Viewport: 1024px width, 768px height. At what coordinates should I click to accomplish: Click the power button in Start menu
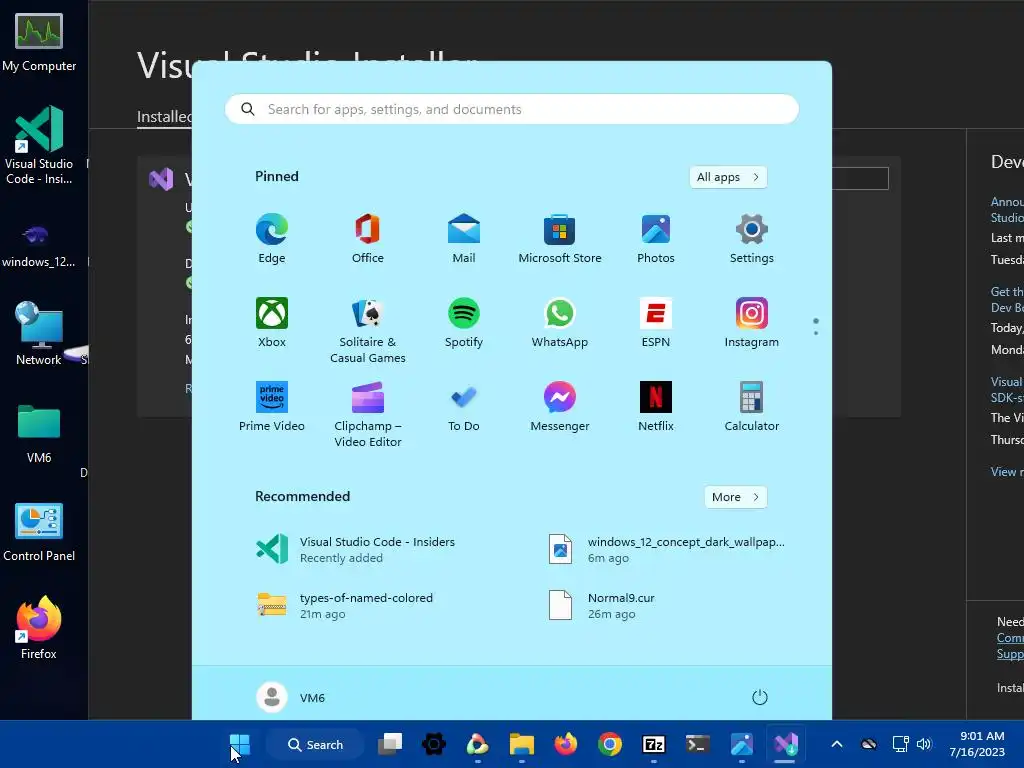[x=760, y=697]
